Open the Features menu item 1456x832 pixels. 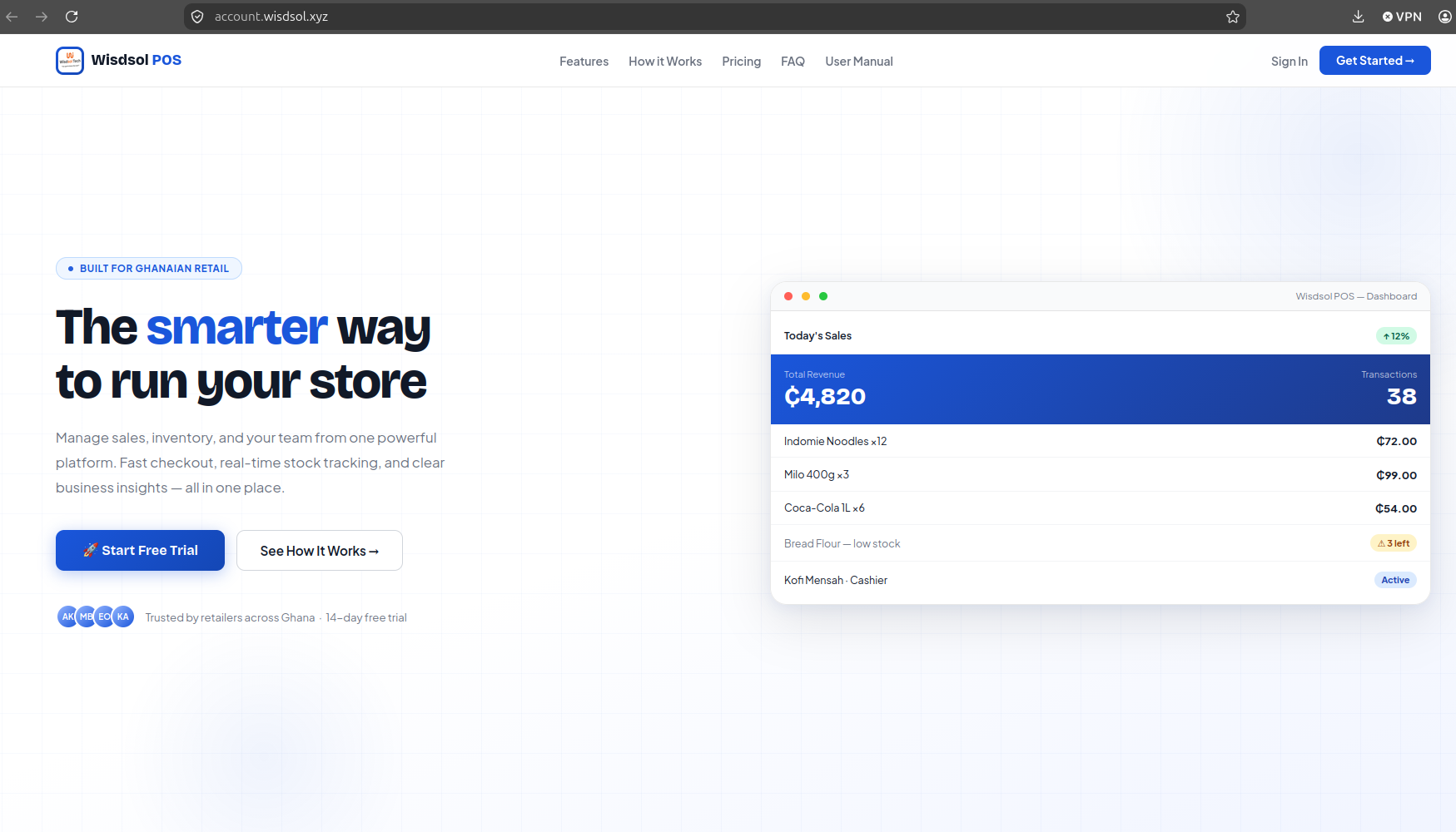click(x=584, y=62)
